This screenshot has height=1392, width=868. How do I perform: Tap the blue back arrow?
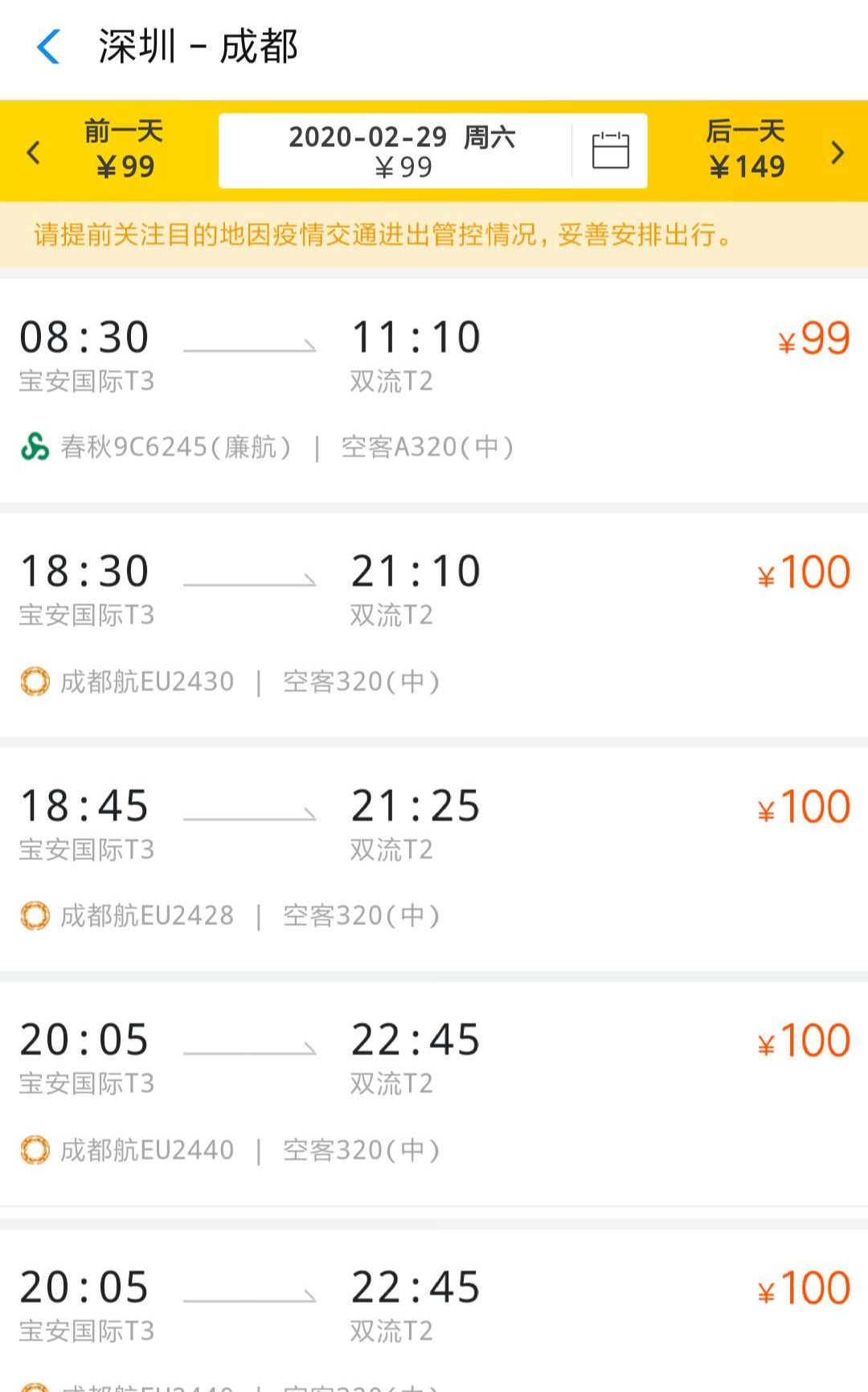[x=49, y=47]
